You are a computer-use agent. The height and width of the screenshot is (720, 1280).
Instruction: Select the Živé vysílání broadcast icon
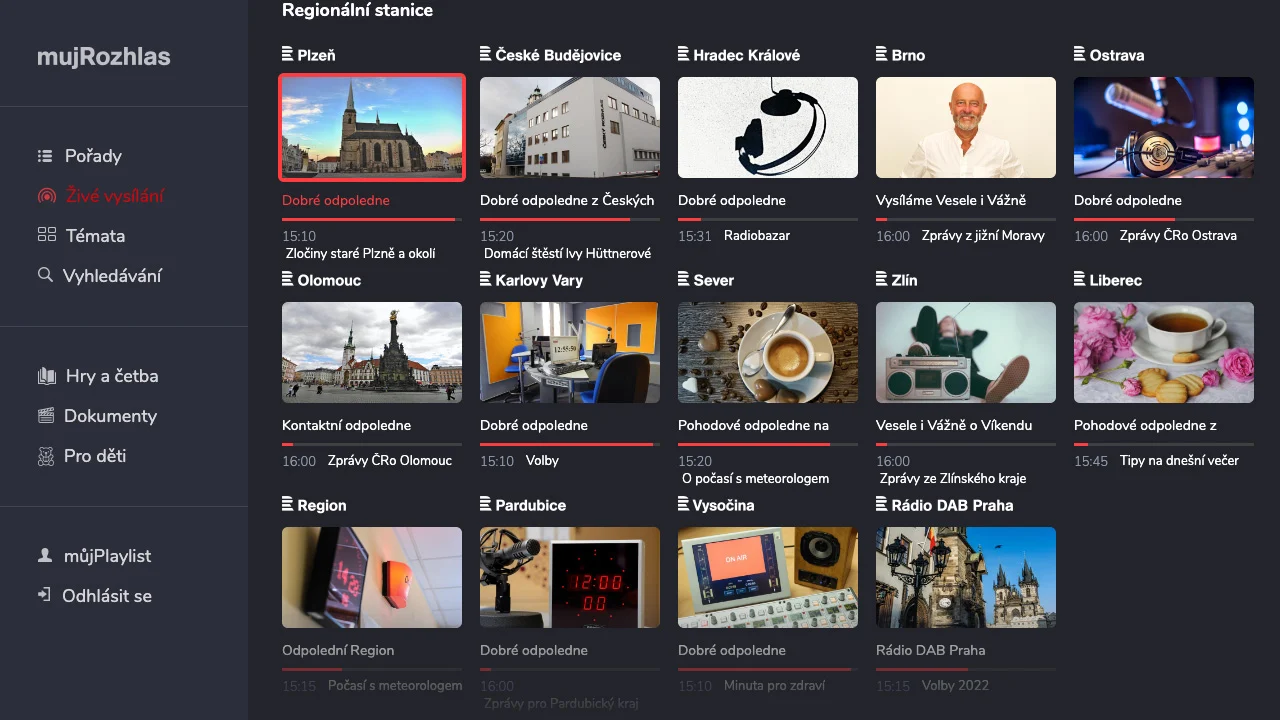point(44,196)
